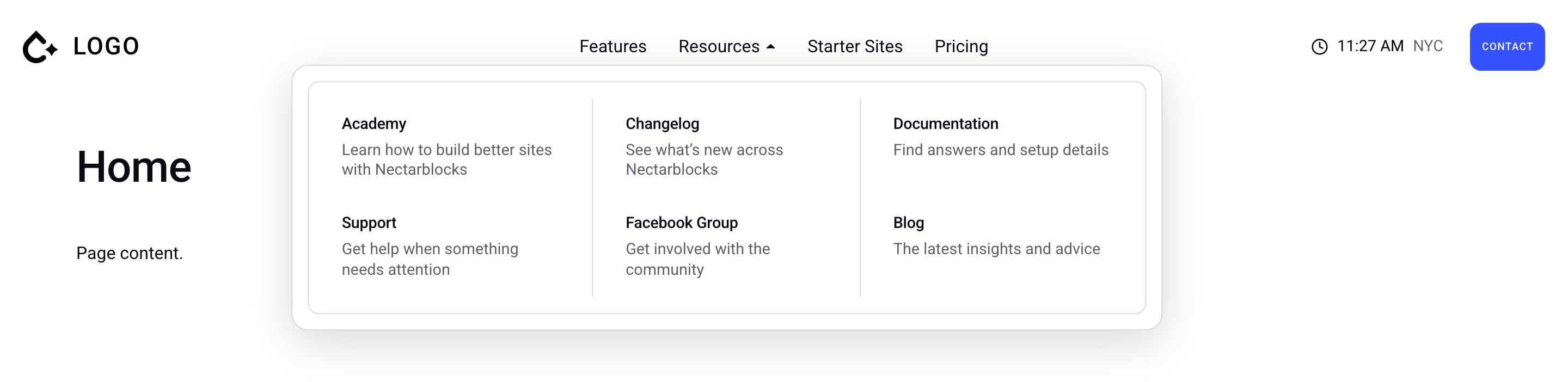Open the Documentation link
The width and height of the screenshot is (1568, 382).
tap(946, 124)
